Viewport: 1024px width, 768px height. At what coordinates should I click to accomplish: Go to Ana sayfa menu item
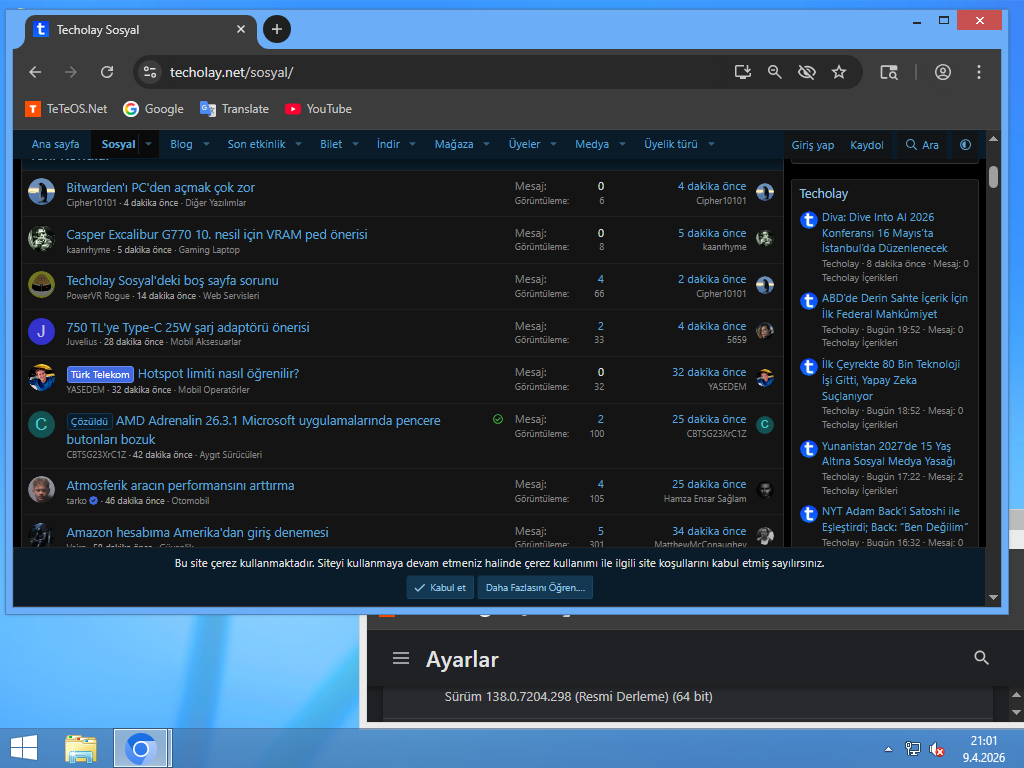pyautogui.click(x=56, y=144)
